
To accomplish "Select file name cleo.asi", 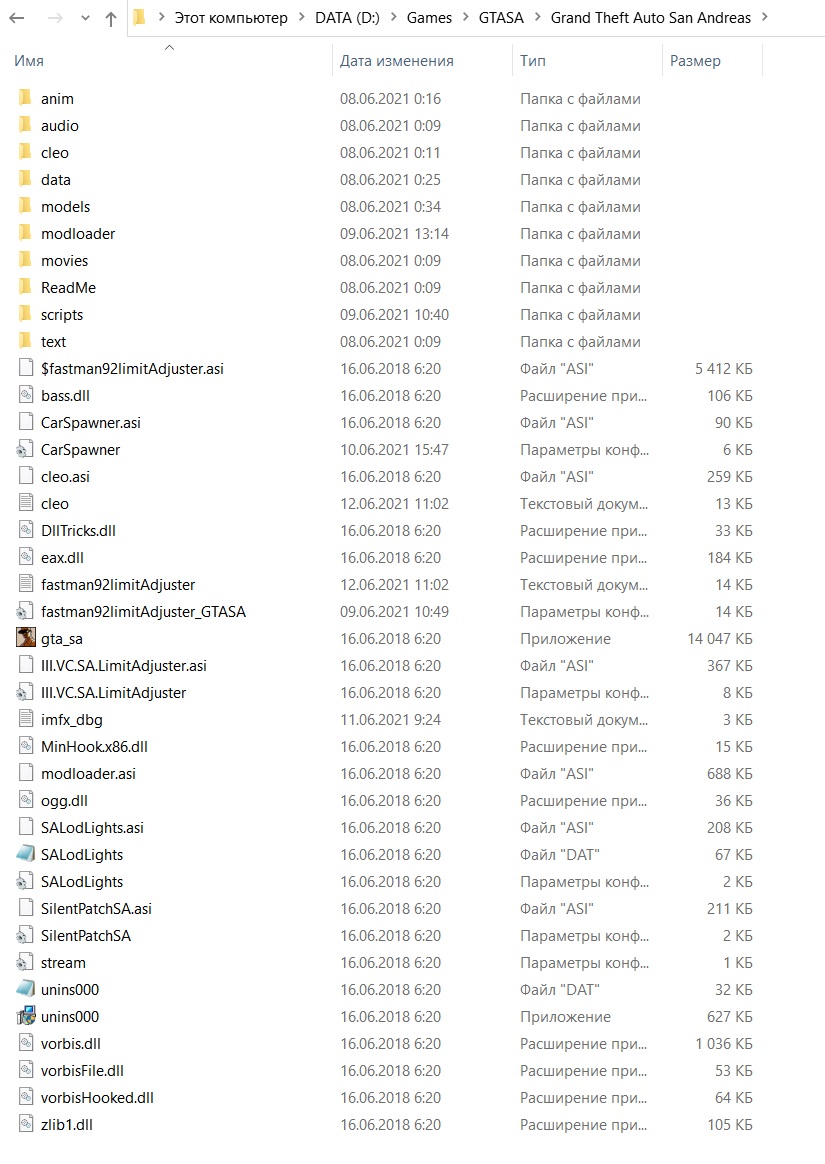I will tap(65, 477).
